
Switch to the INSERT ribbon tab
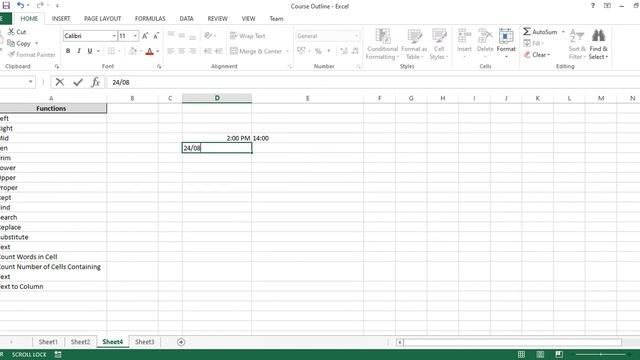(61, 19)
